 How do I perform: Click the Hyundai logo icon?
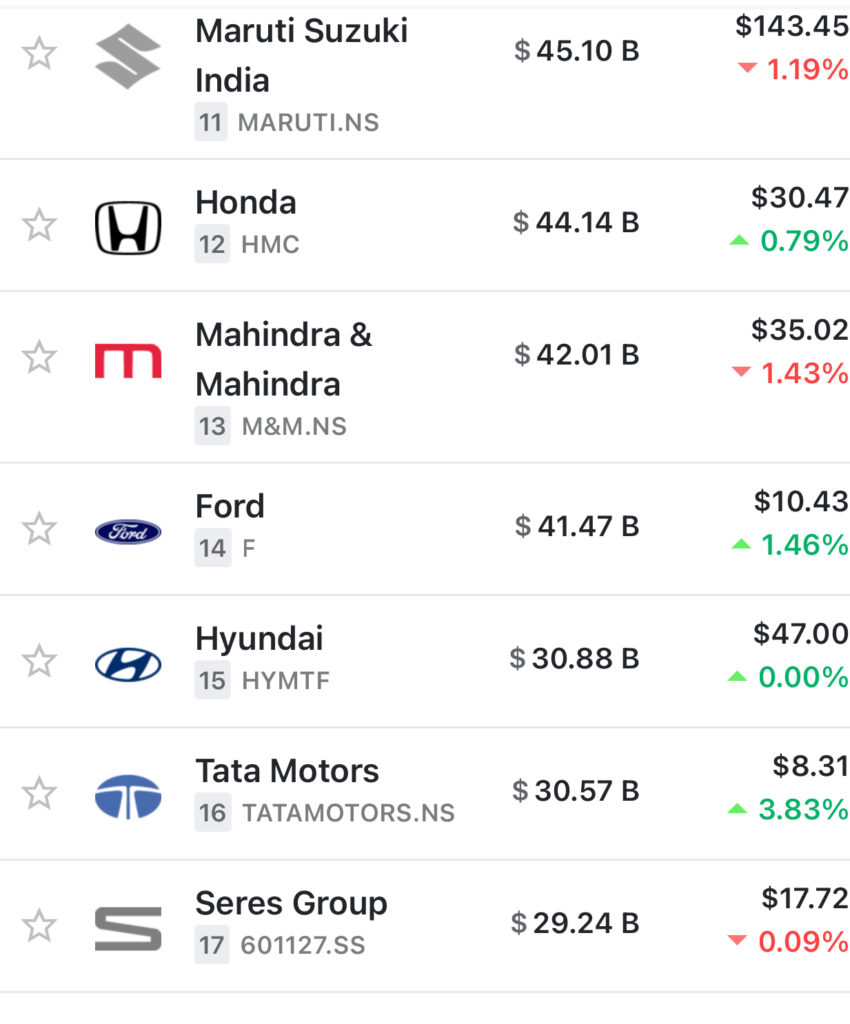coord(127,664)
